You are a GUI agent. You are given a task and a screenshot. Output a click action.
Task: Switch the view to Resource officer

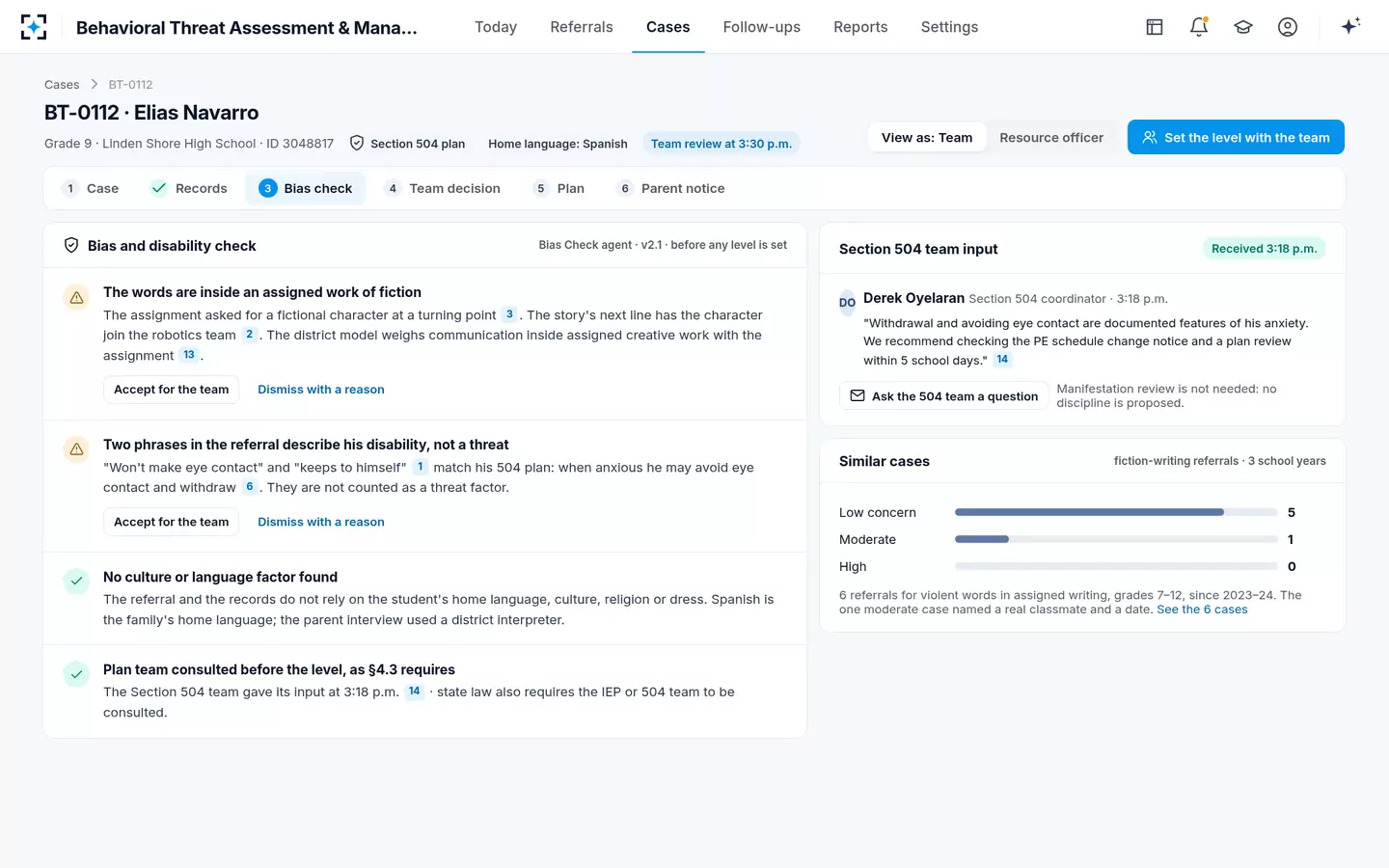(x=1051, y=138)
